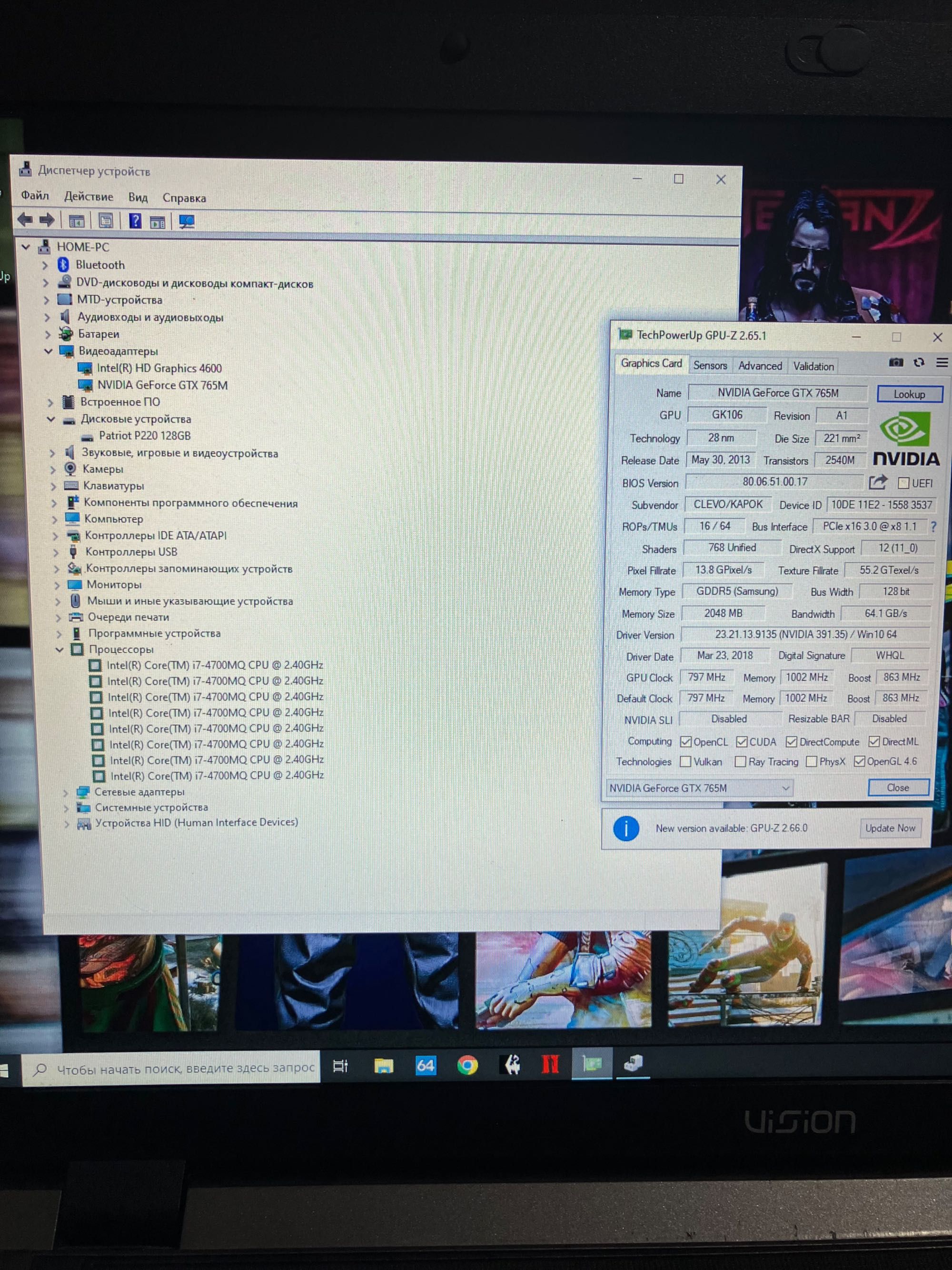Open the red icon app on taskbar
Viewport: 952px width, 1270px height.
(x=550, y=1064)
